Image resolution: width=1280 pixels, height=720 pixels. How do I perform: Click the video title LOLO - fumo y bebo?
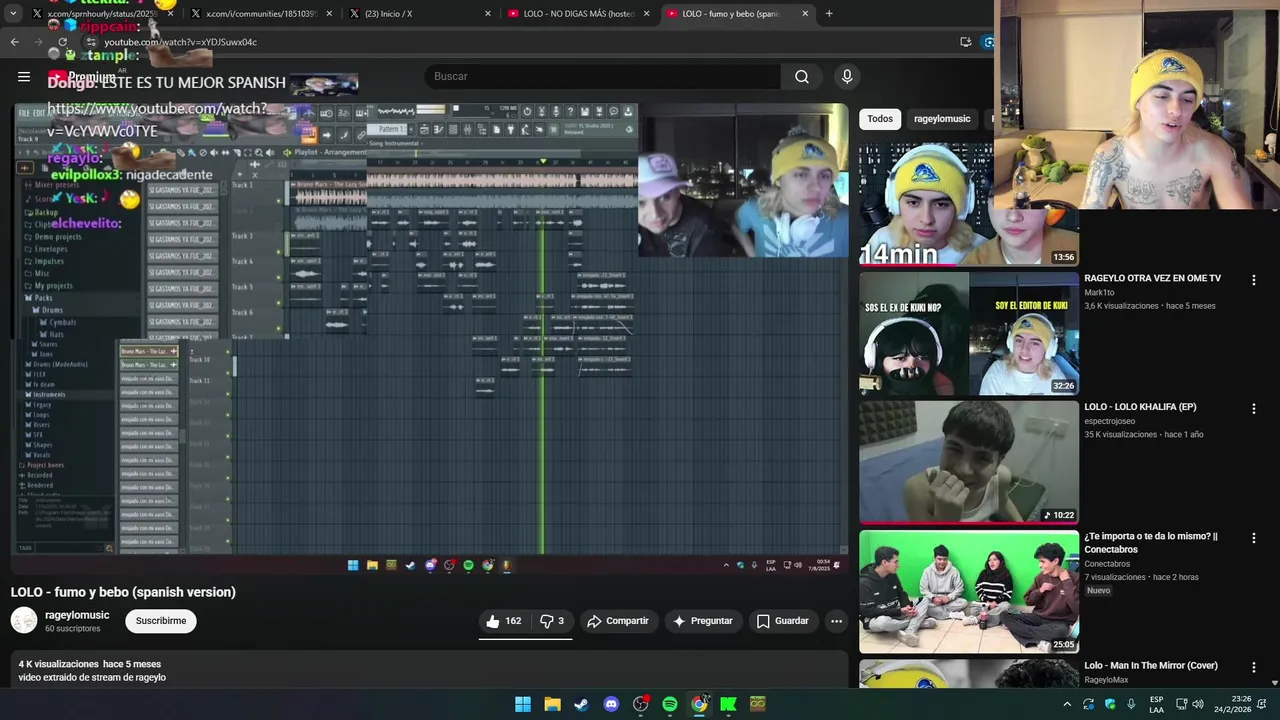(123, 592)
